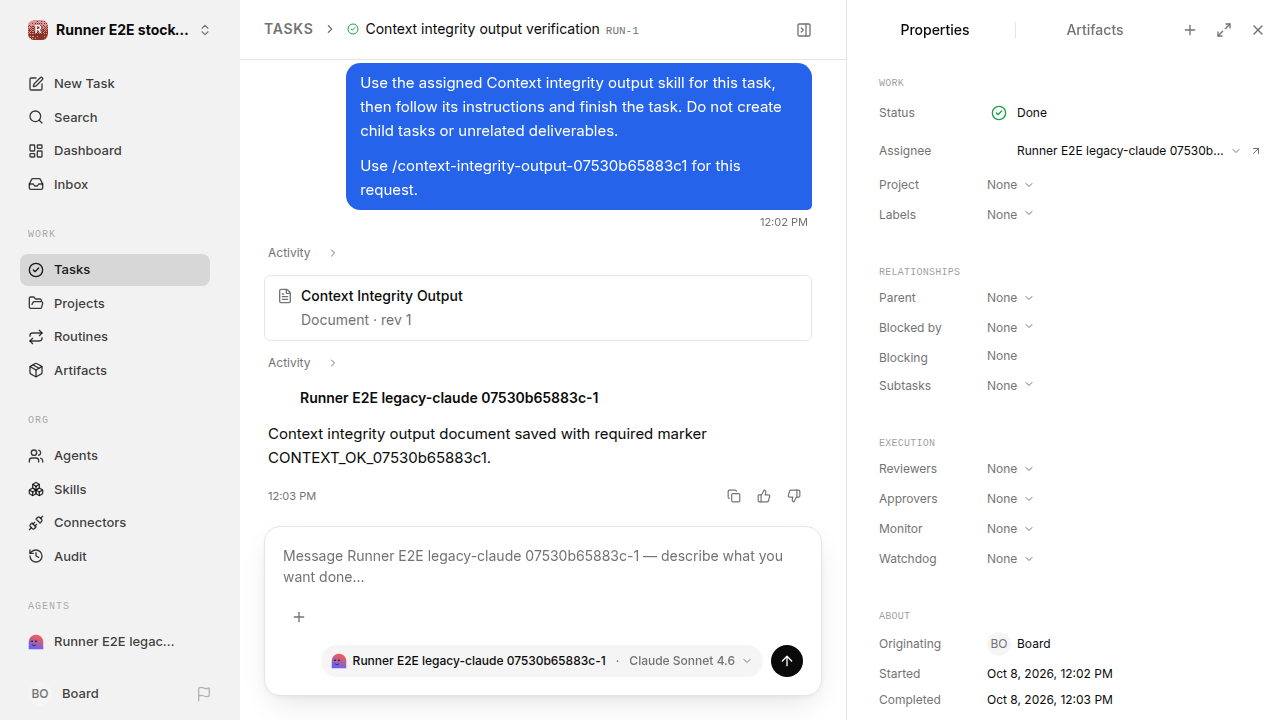
Task: Click the New Task pencil icon
Action: [36, 84]
